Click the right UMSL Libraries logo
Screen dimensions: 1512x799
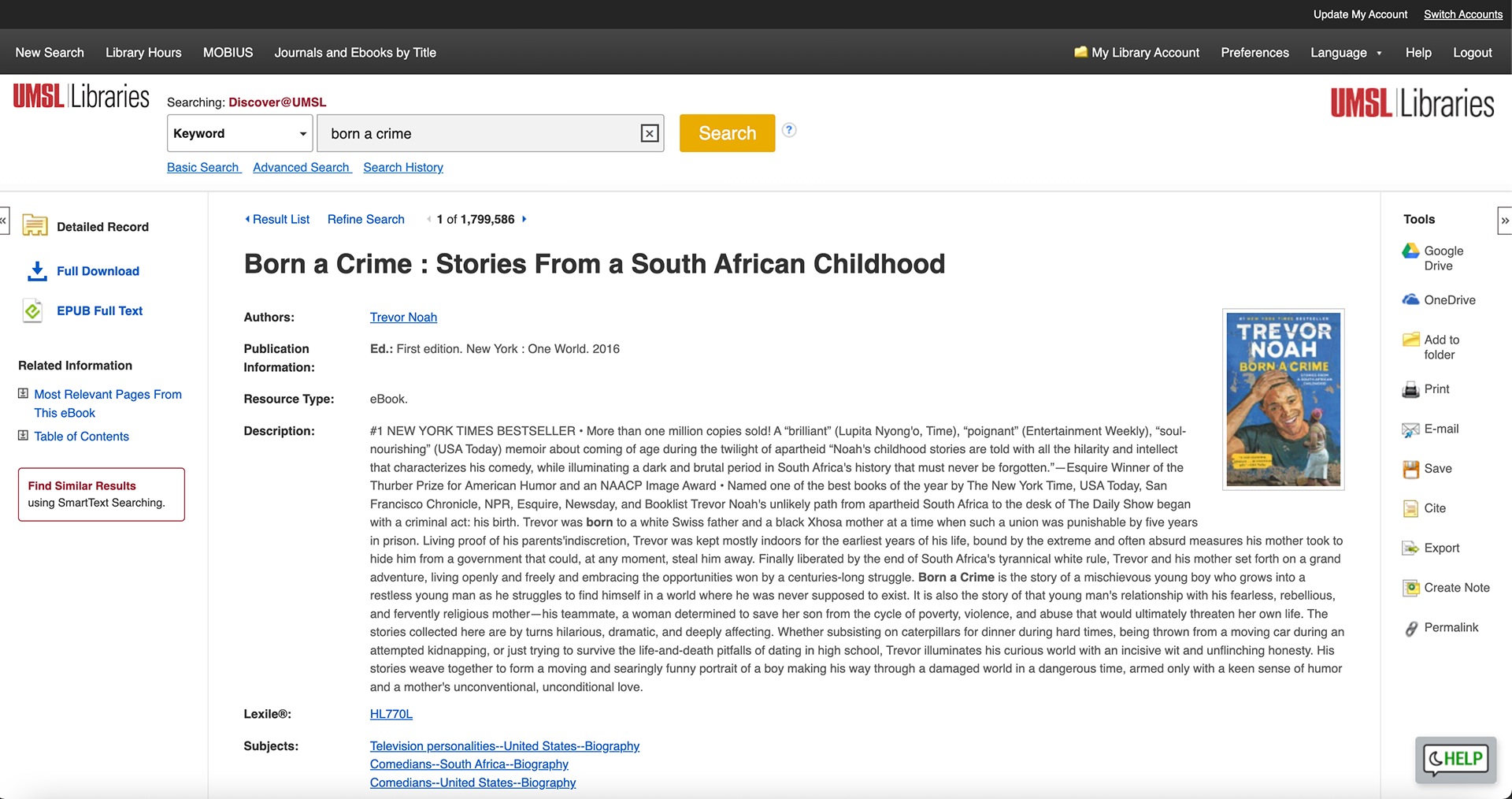coord(1412,103)
